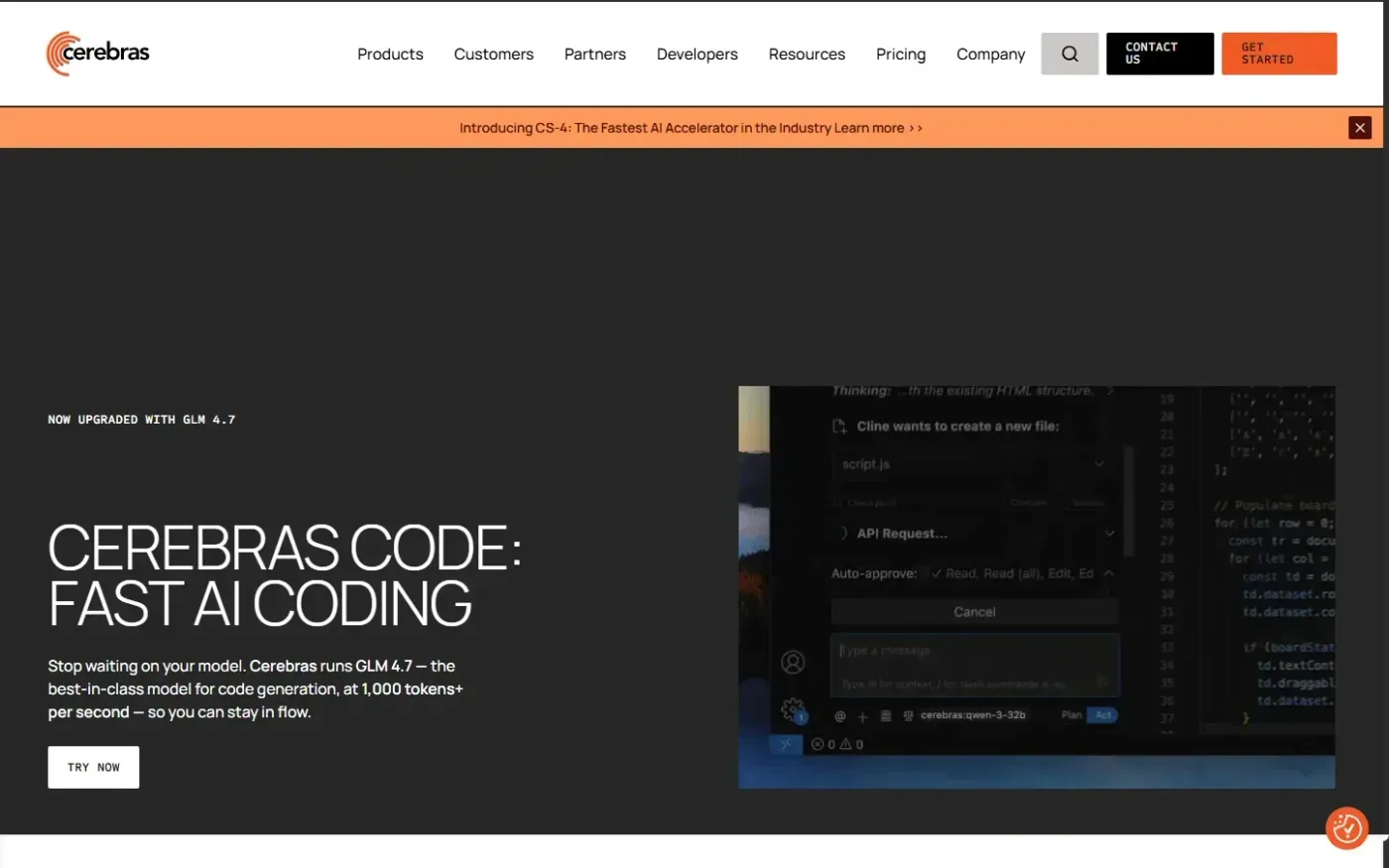Click the remote connection icon in the preview status bar
This screenshot has width=1389, height=868.
pos(785,744)
